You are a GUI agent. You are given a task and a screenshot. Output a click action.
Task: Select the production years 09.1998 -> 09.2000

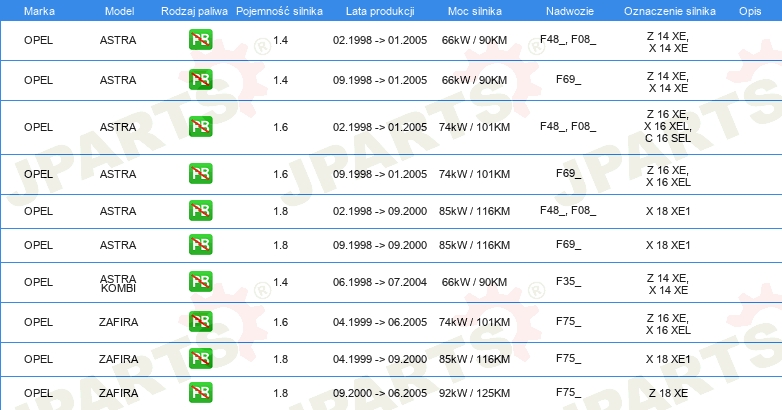[380, 245]
